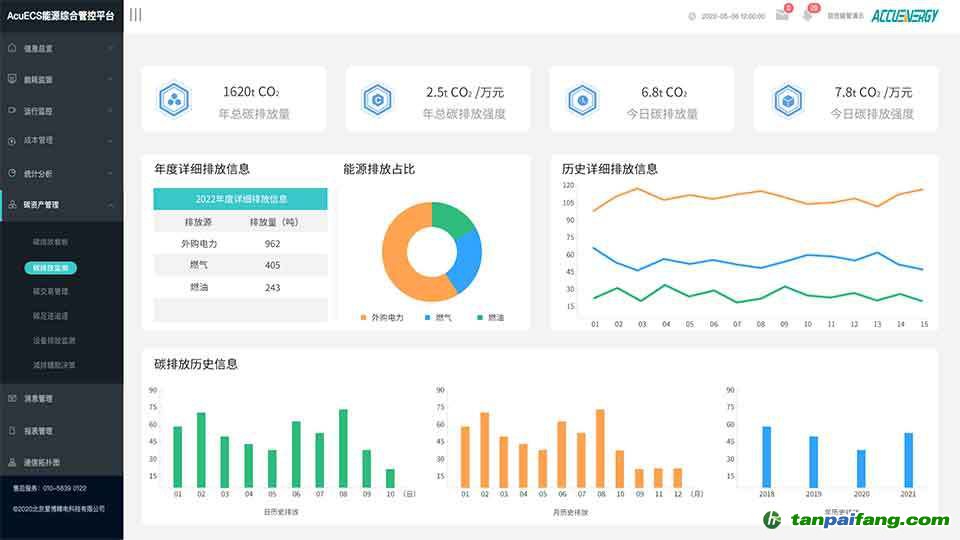
Task: Click the annual total carbon emissions icon
Action: [x=174, y=99]
